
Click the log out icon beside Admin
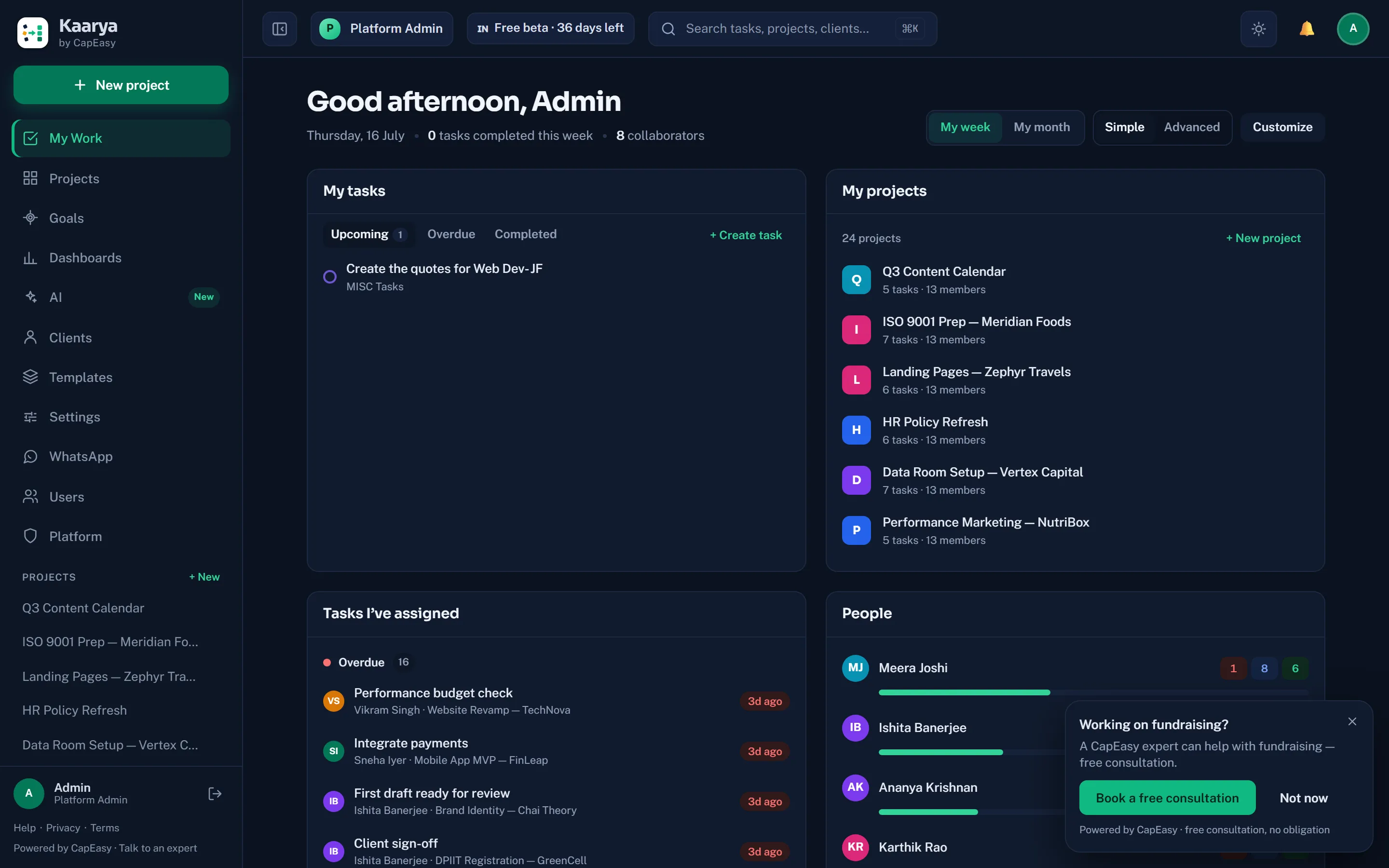pyautogui.click(x=215, y=793)
